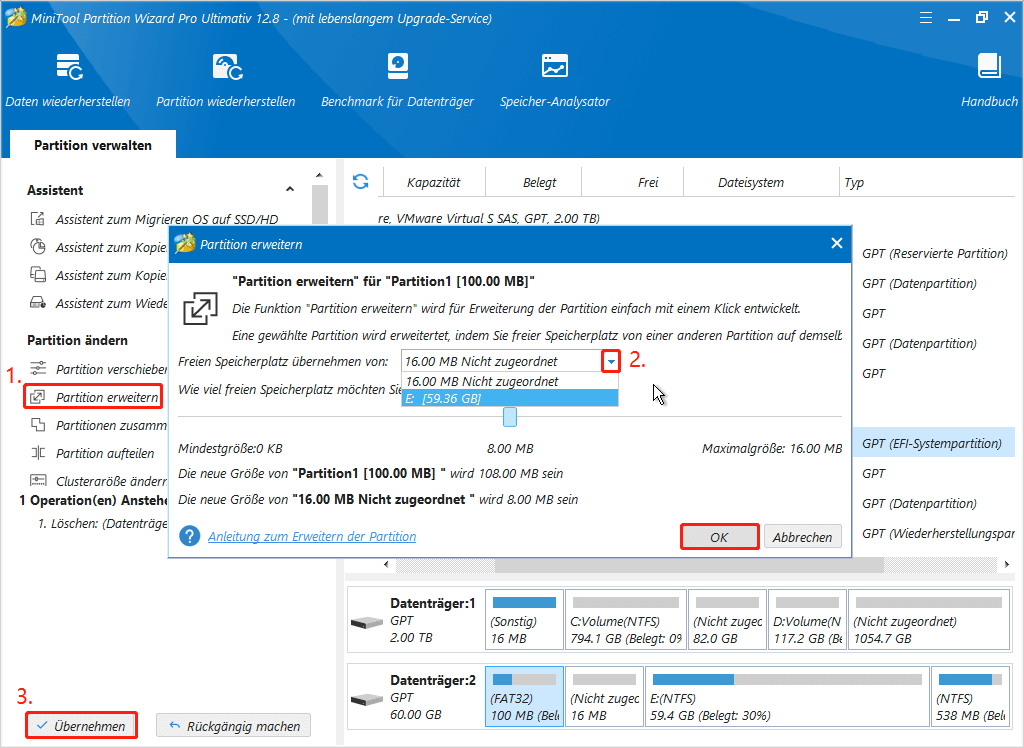Click the Kapazität column header
The width and height of the screenshot is (1024, 748).
434,183
